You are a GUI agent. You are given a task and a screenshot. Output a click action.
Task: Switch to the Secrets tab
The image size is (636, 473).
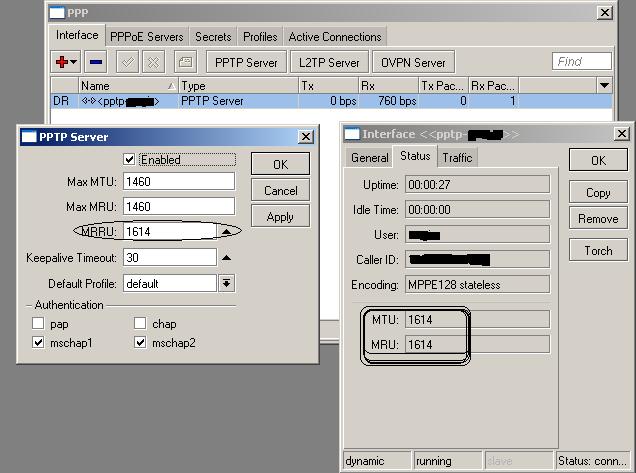[x=213, y=37]
